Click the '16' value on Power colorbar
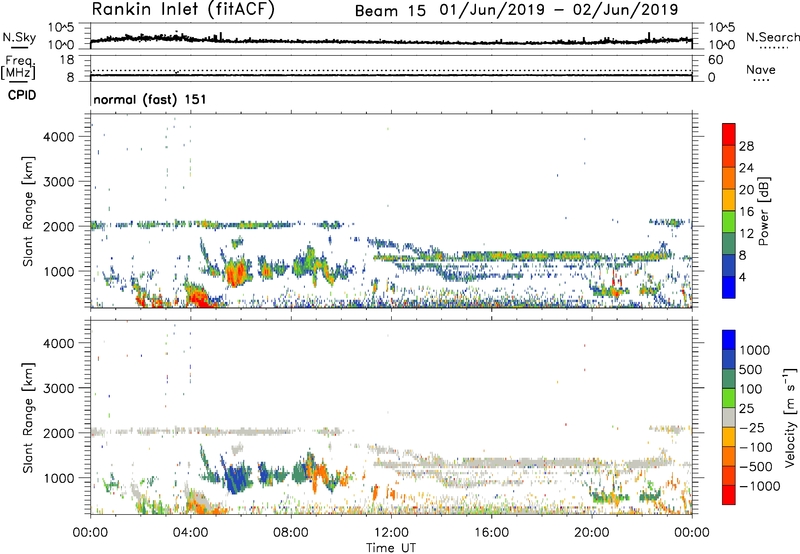800x554 pixels. (746, 211)
